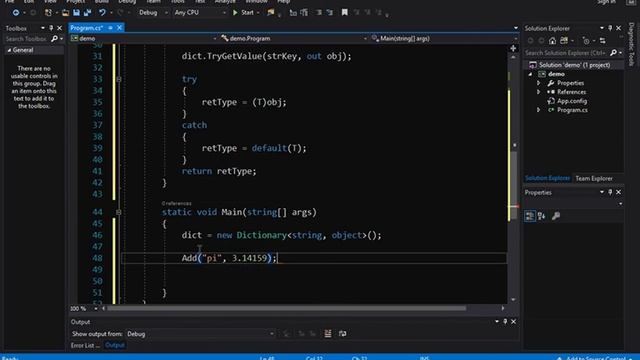Click the decrease indent toolbar icon
Screen dimensions: 640x360
[x=319, y=13]
